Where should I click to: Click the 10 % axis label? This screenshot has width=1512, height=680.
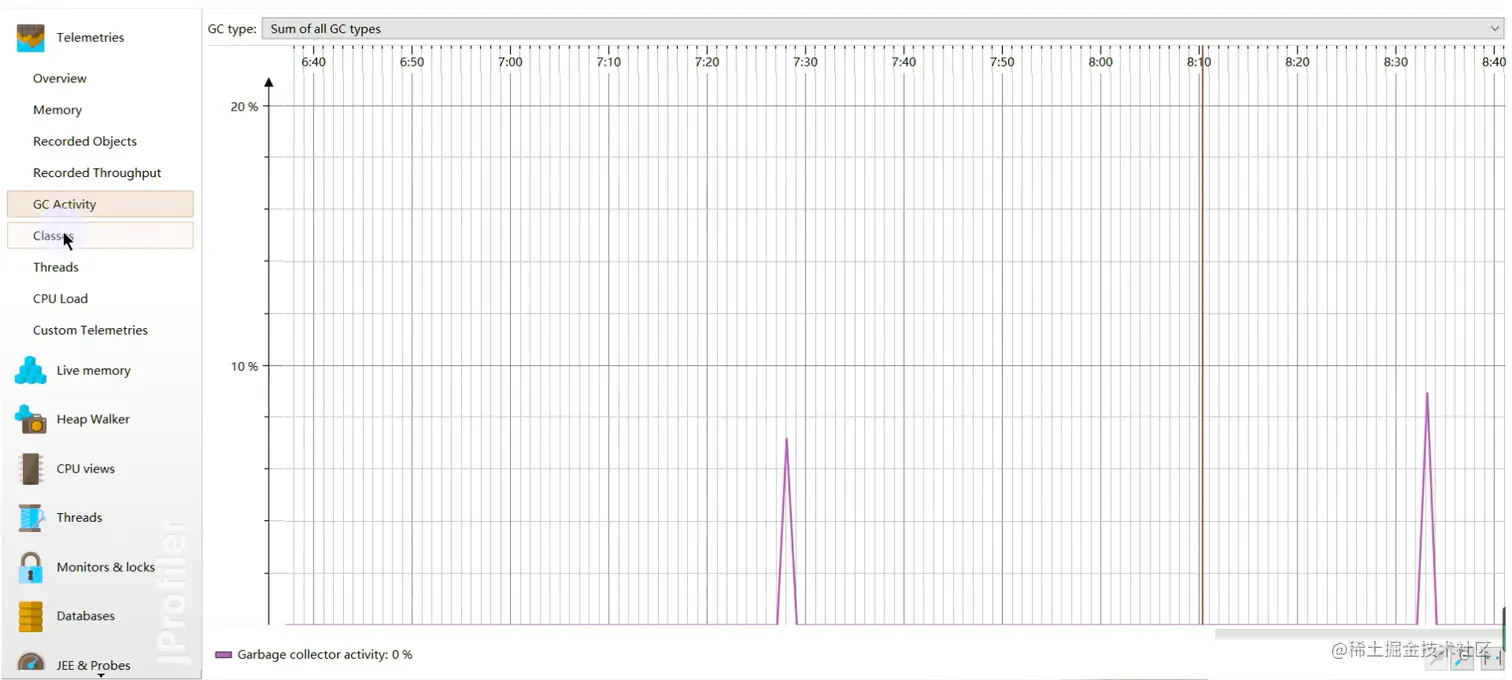coord(244,366)
